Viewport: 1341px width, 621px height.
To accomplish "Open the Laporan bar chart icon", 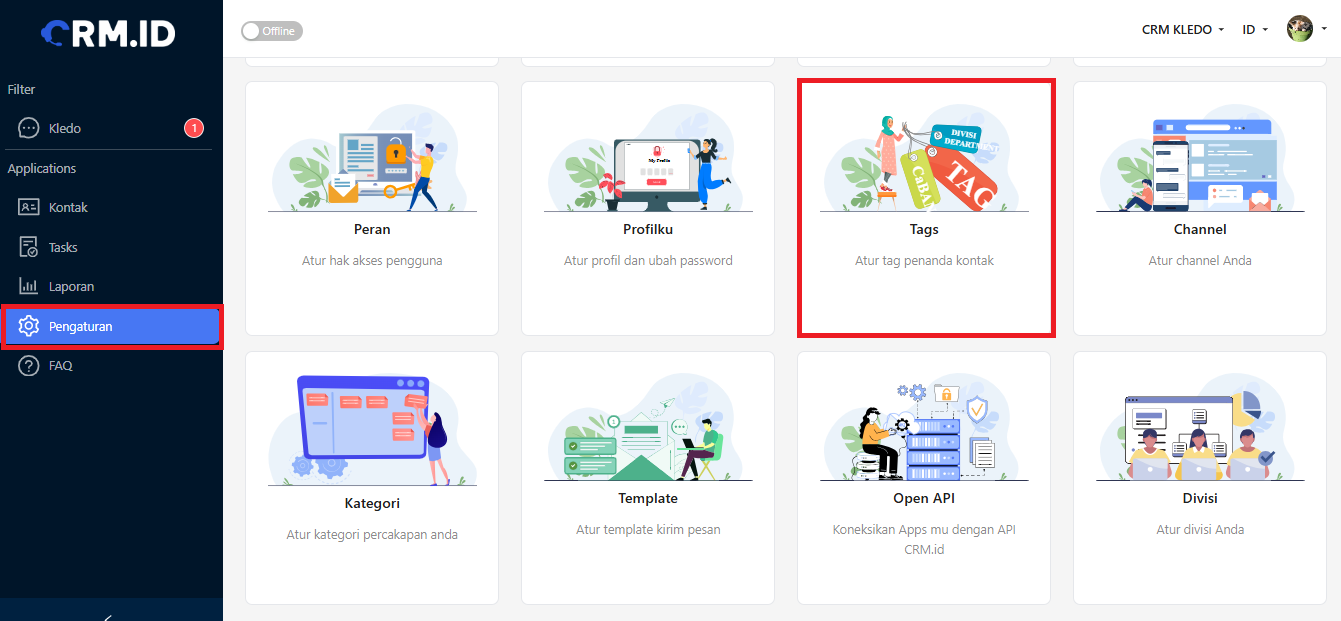I will [x=29, y=286].
